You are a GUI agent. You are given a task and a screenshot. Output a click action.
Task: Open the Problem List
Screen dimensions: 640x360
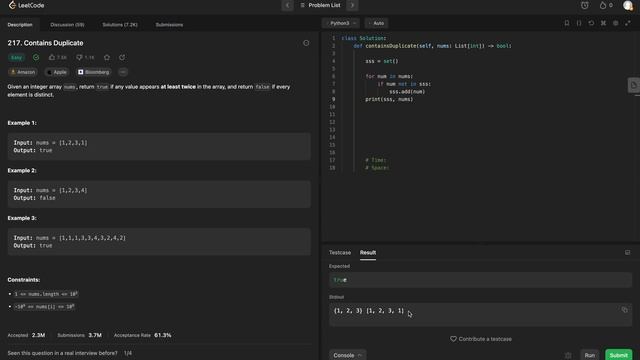(320, 5)
